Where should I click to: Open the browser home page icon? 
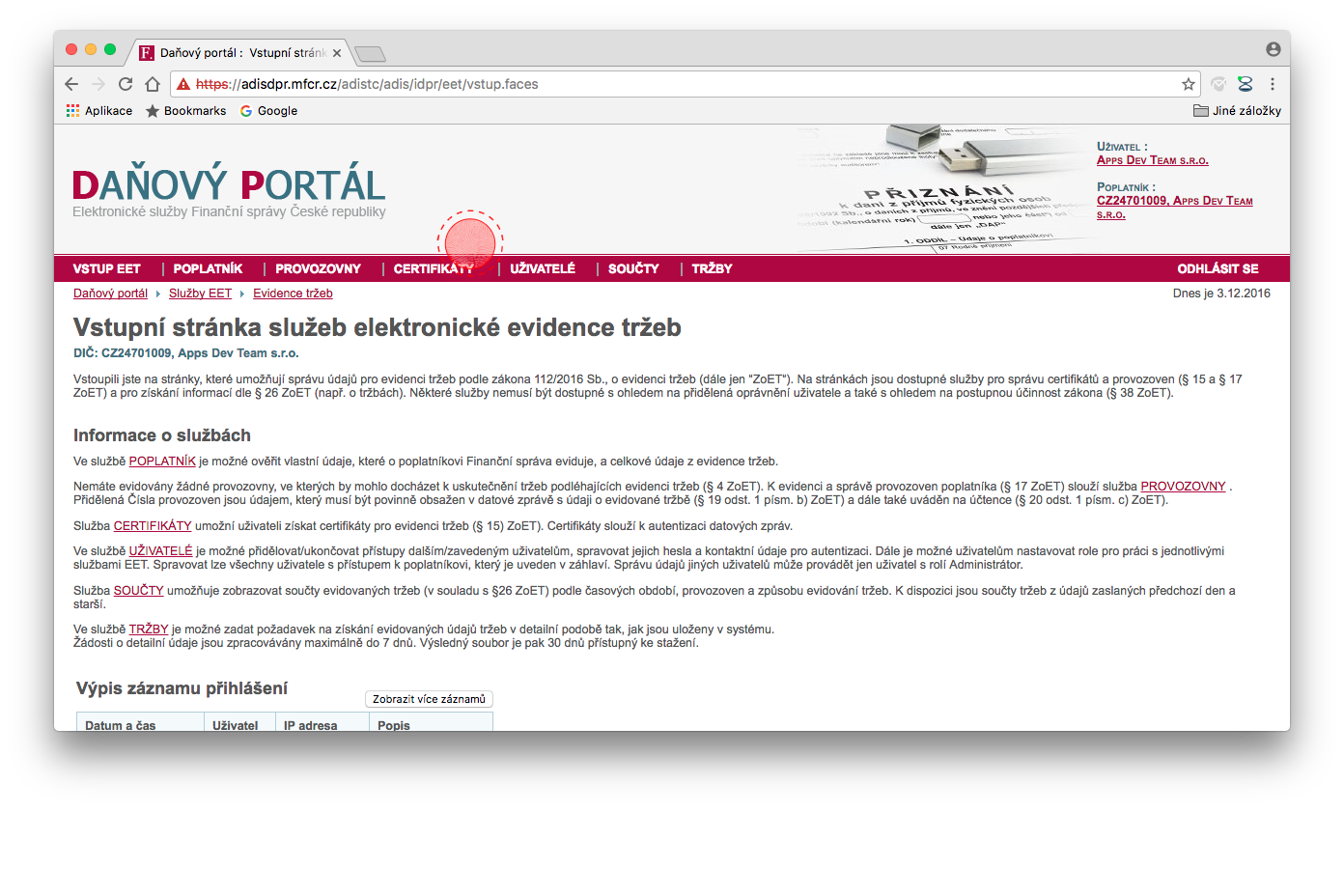[153, 84]
